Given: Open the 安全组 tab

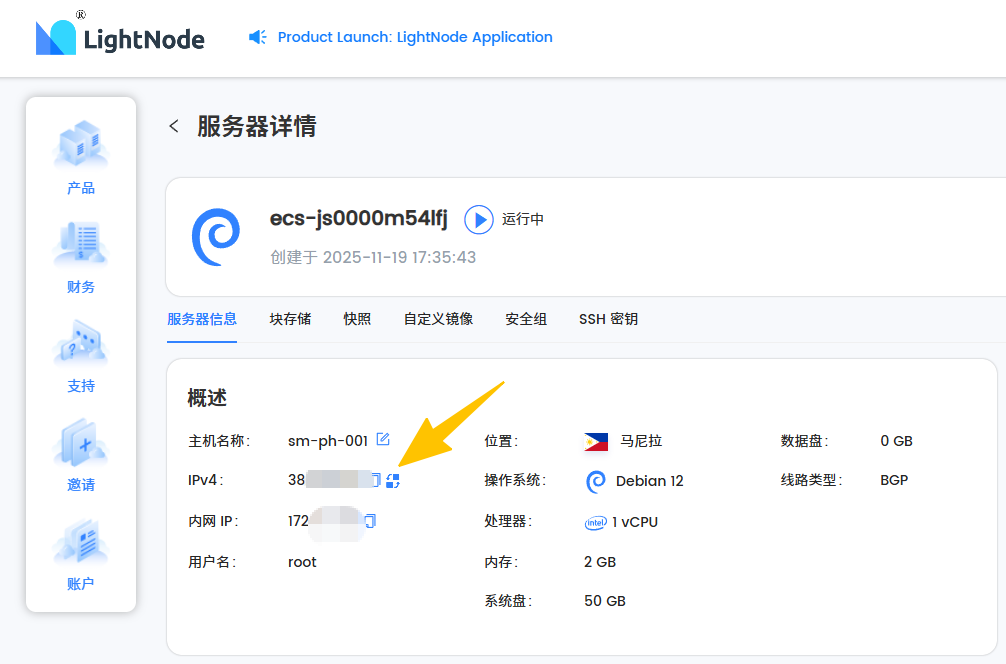Looking at the screenshot, I should pyautogui.click(x=526, y=319).
